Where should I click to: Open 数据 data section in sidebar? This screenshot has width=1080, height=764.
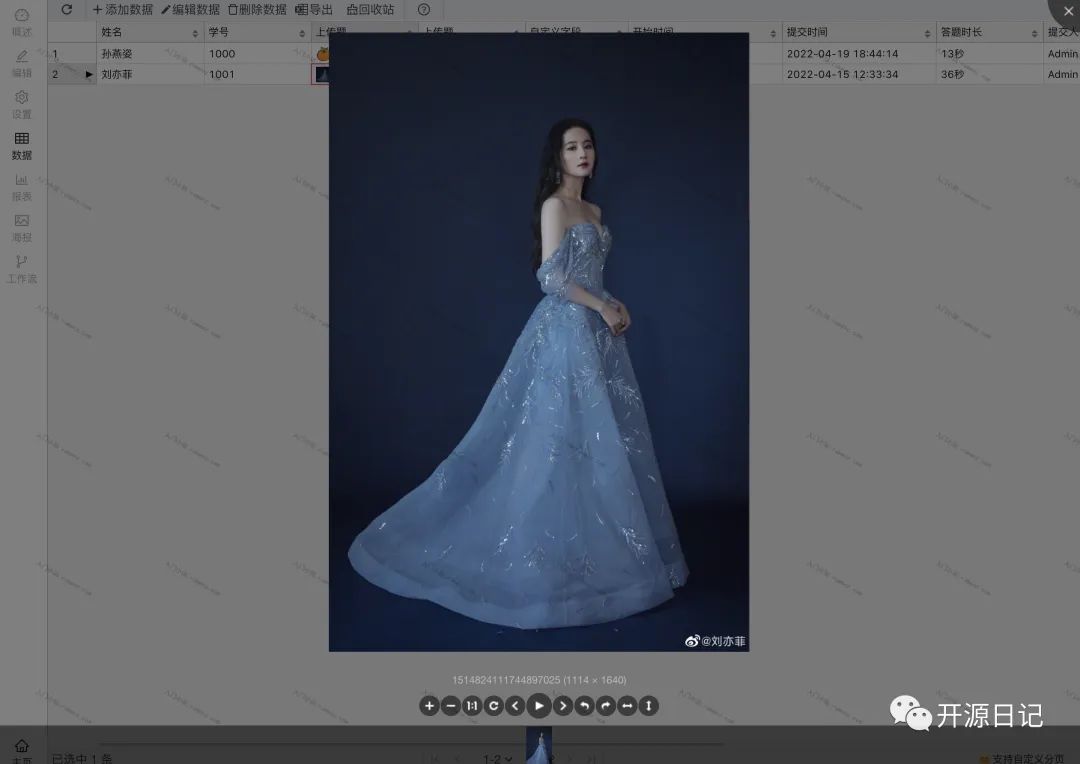click(22, 146)
